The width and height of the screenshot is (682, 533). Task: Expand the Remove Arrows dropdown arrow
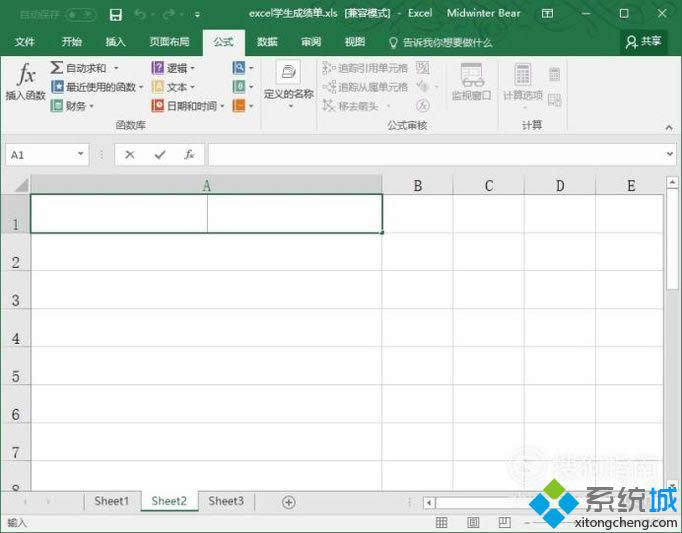[388, 106]
